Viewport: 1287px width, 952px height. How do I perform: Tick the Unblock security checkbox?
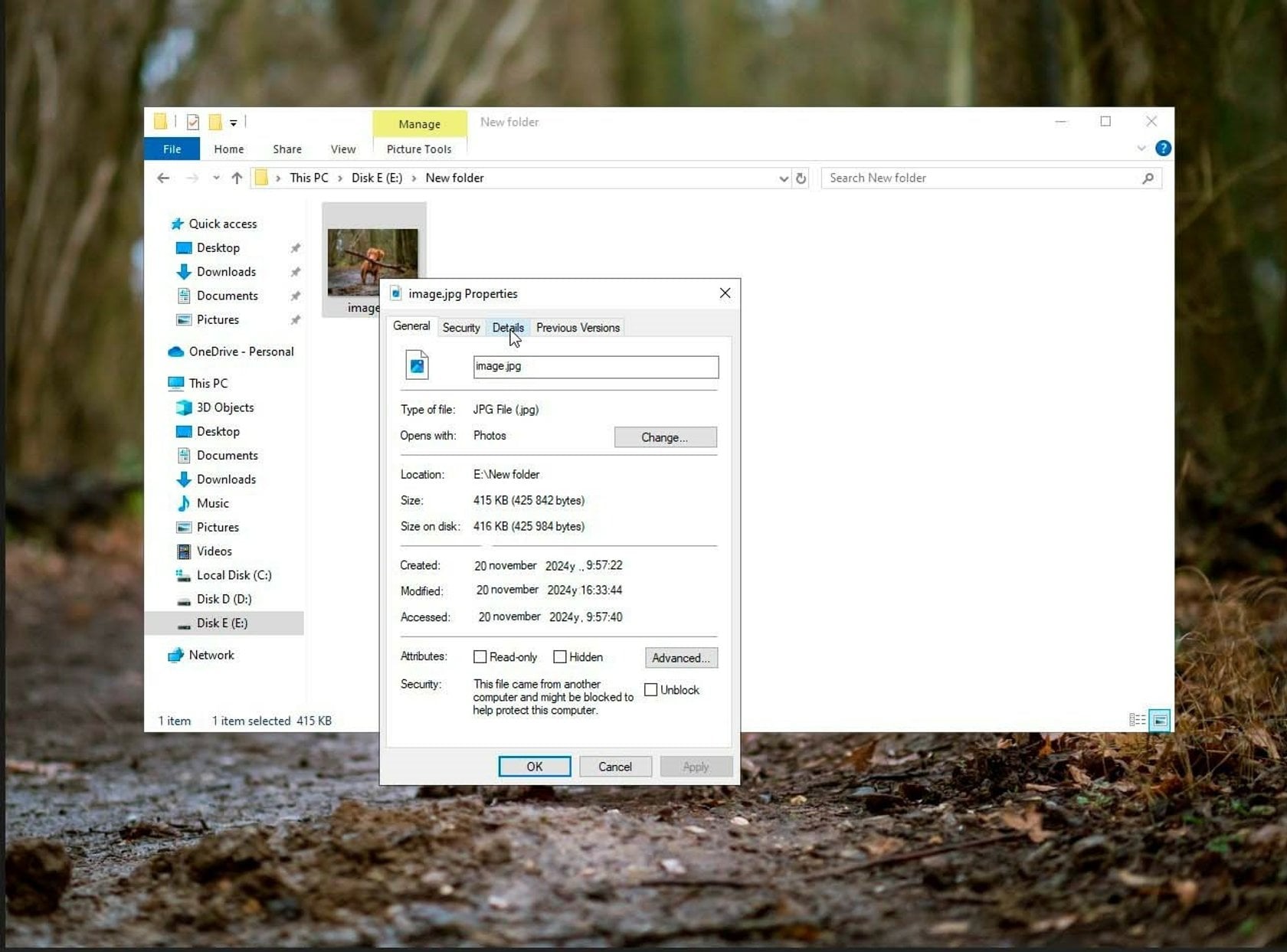tap(650, 689)
